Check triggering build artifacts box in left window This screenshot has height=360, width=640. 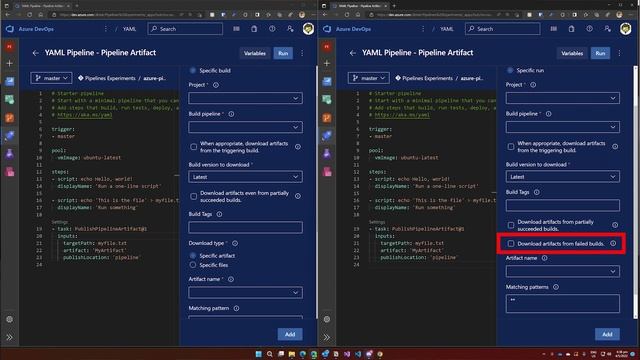tap(193, 147)
